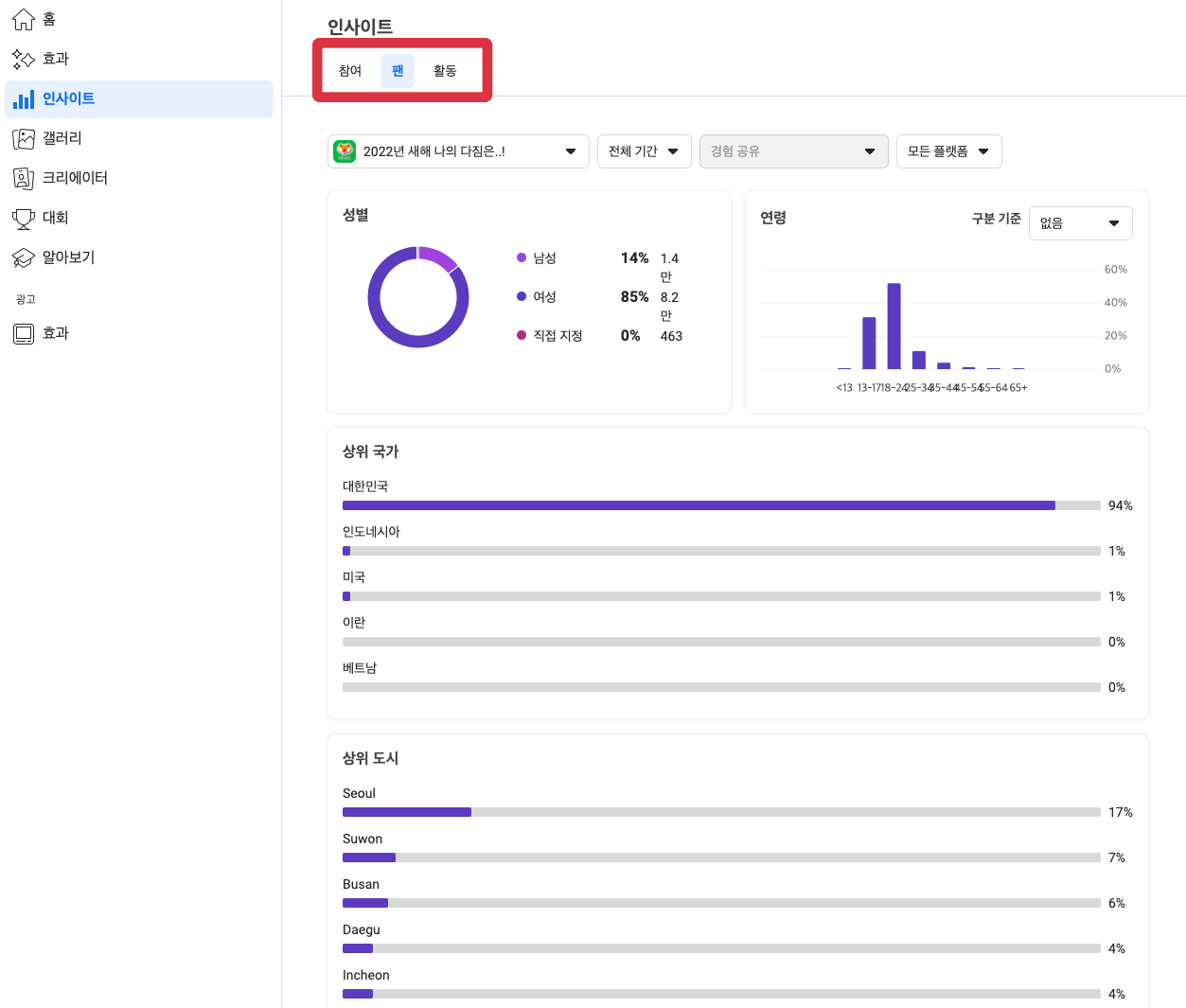1186x1008 pixels.
Task: Click the 연령 card heading
Action: coord(773,218)
